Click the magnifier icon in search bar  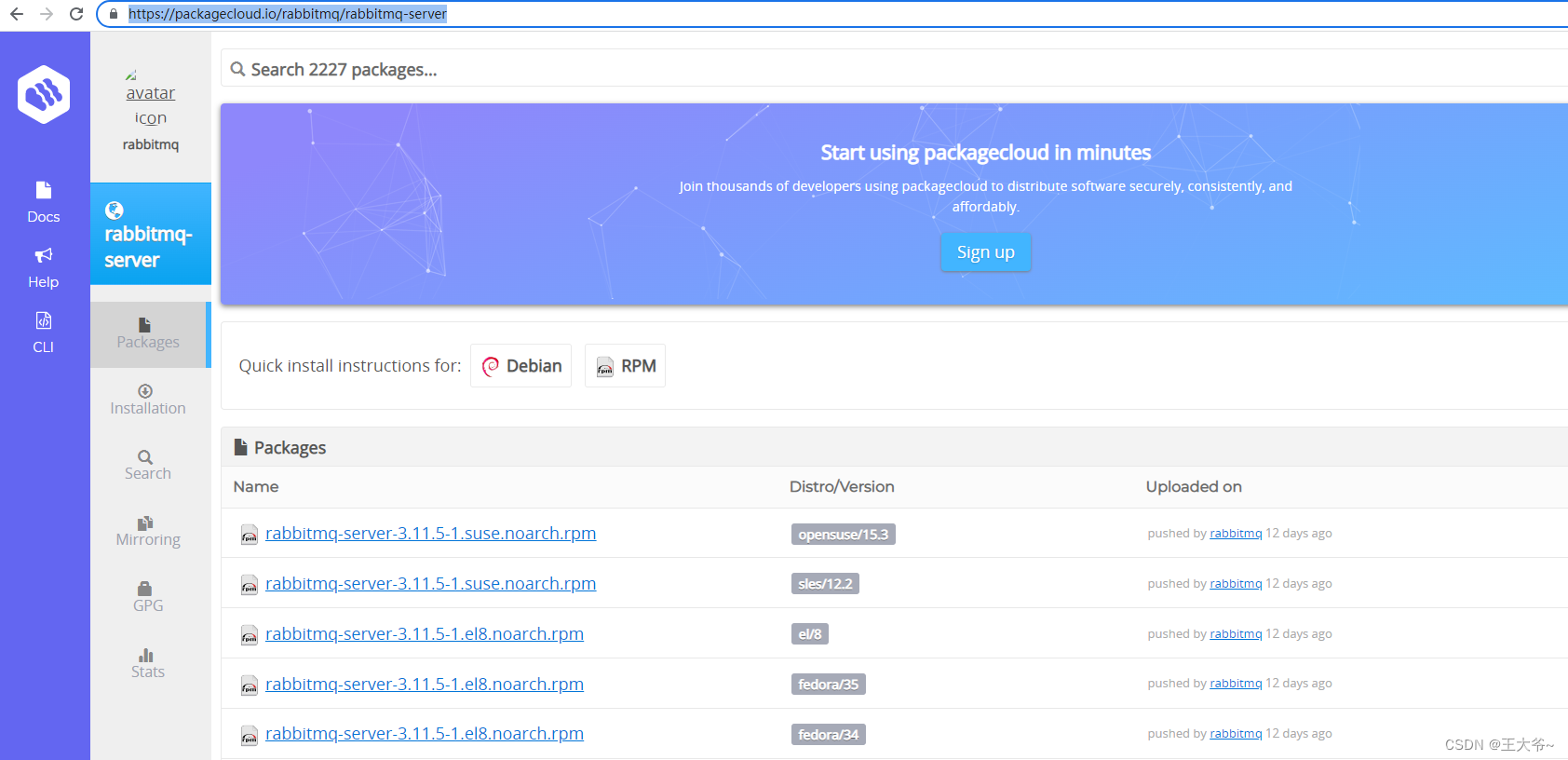point(238,69)
